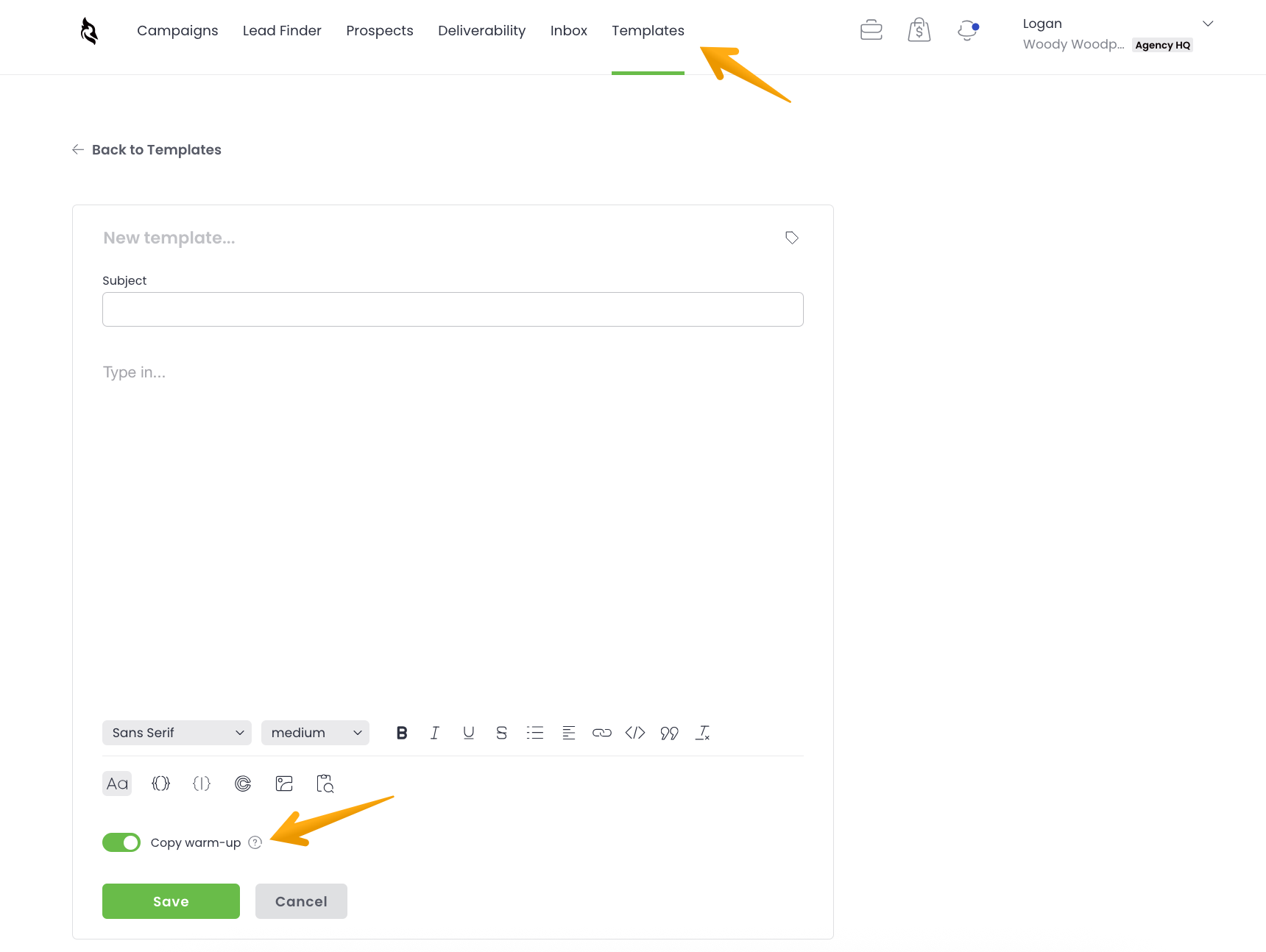Insert an image into the template
Viewport: 1266px width, 952px height.
(284, 784)
